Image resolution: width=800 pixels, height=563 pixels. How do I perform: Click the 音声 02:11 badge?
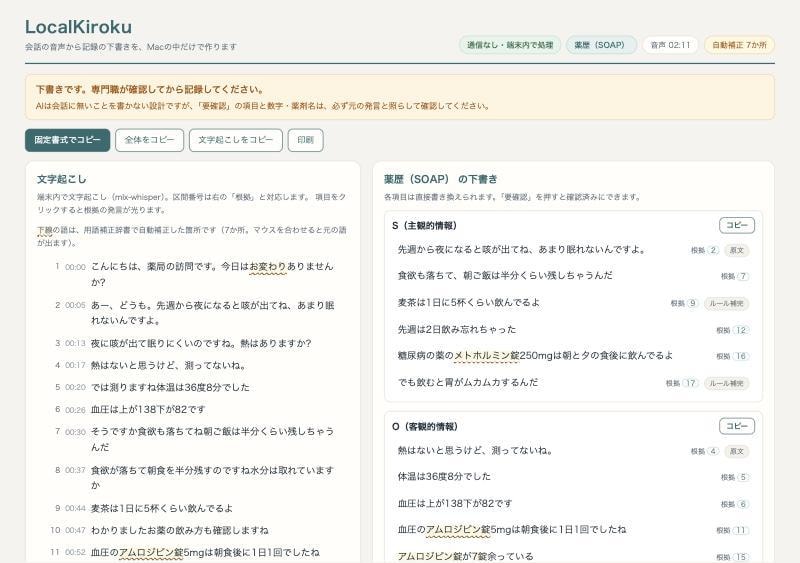click(x=670, y=45)
